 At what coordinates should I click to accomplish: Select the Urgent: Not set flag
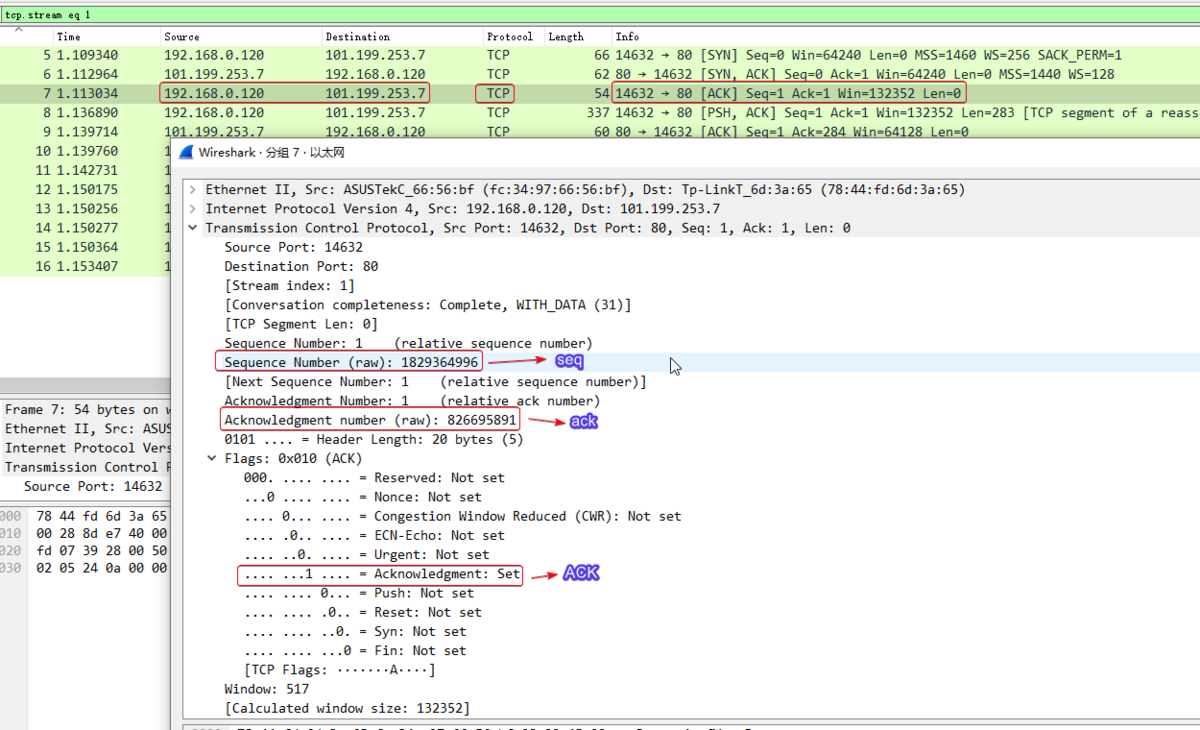coord(366,555)
